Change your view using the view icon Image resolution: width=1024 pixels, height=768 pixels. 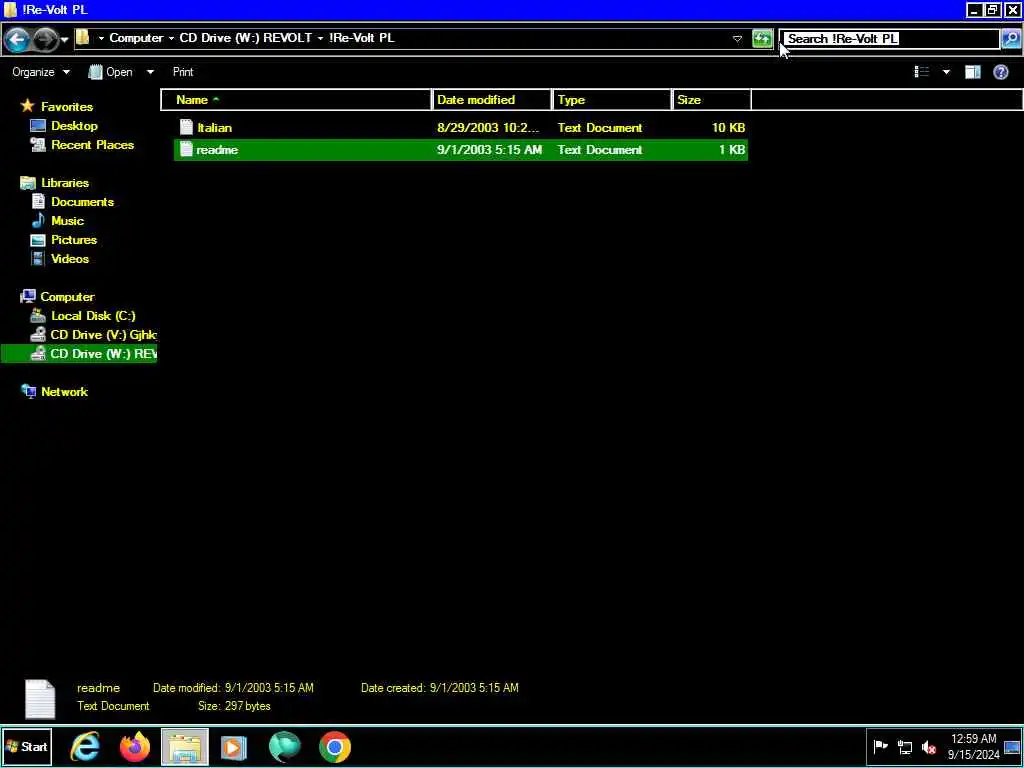pos(921,72)
